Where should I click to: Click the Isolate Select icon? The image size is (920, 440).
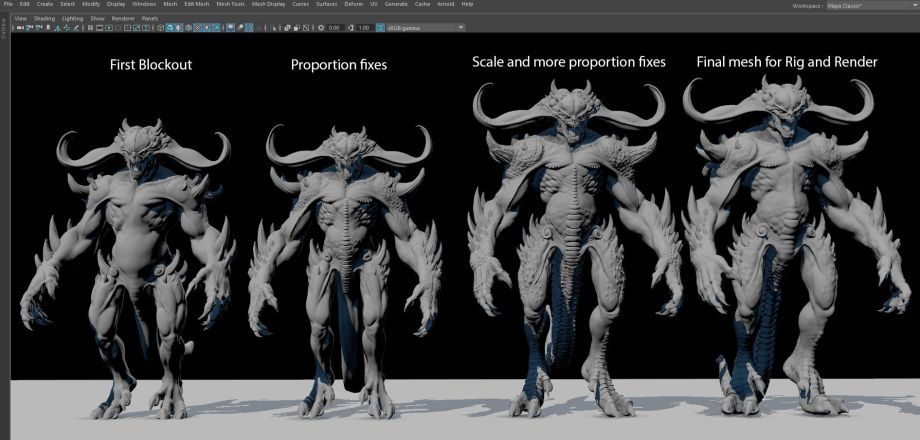(230, 28)
